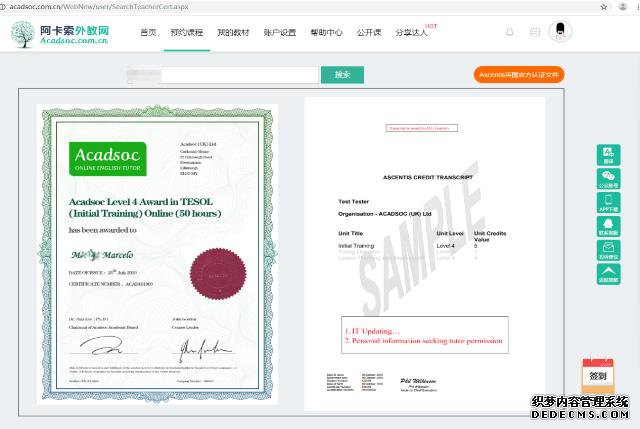Click the translate sidebar icon
This screenshot has height=429, width=640.
(x=609, y=155)
